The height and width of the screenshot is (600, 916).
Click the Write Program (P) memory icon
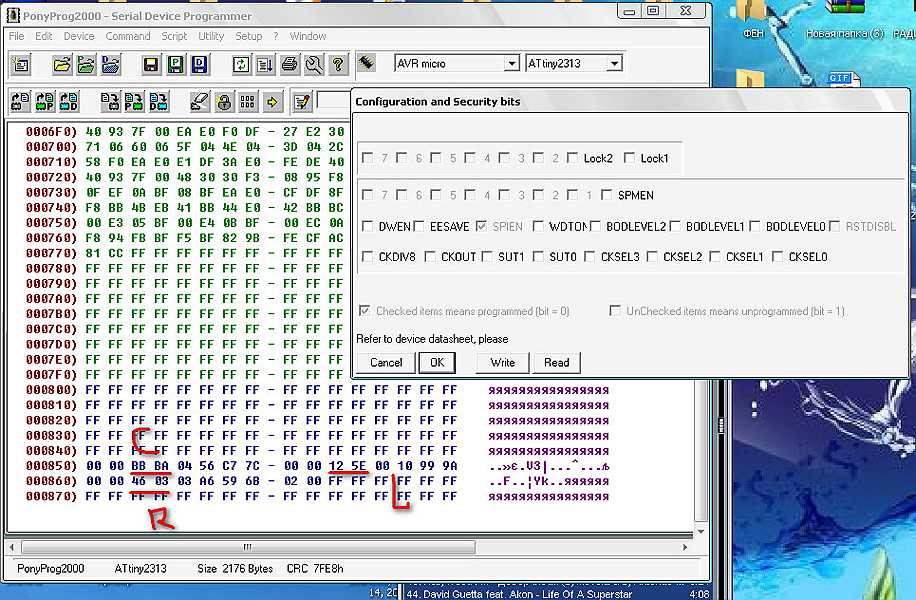click(x=134, y=102)
